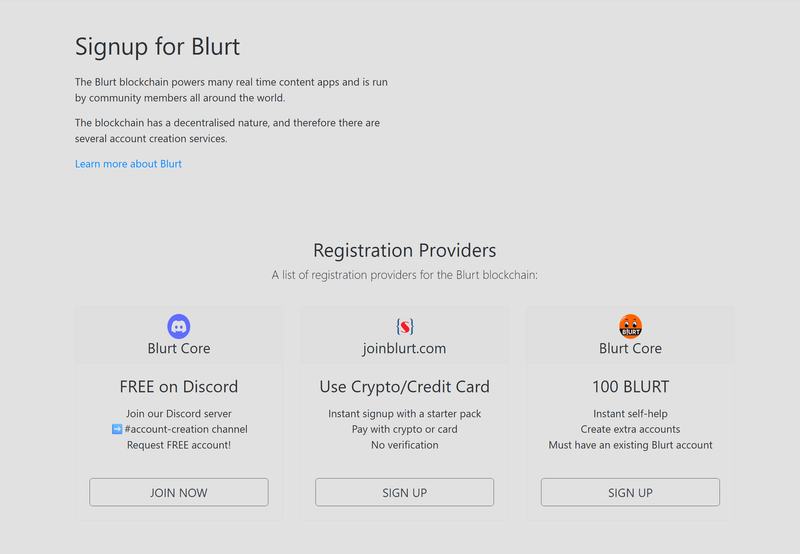Image resolution: width=800 pixels, height=554 pixels.
Task: Click the joinblurt.com bracket logo icon
Action: point(405,326)
